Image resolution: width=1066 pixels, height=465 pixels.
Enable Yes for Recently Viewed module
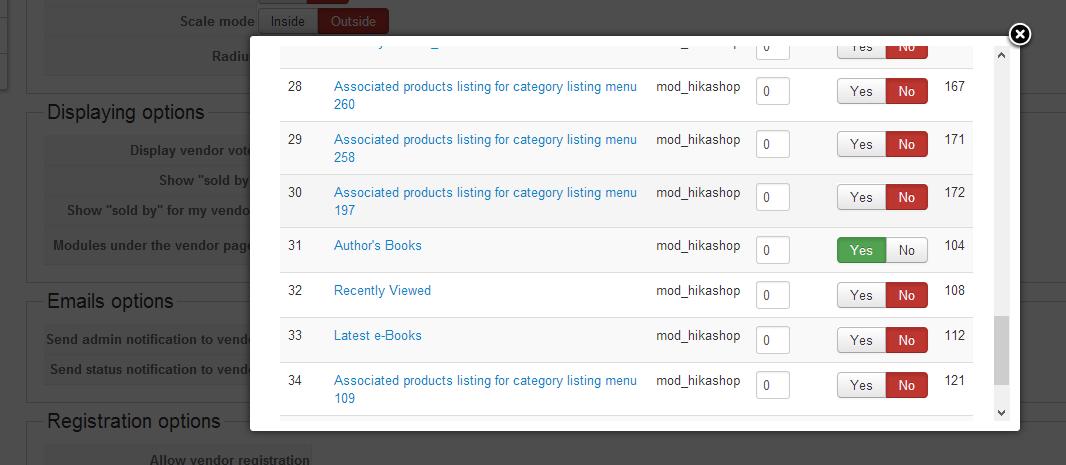point(861,295)
